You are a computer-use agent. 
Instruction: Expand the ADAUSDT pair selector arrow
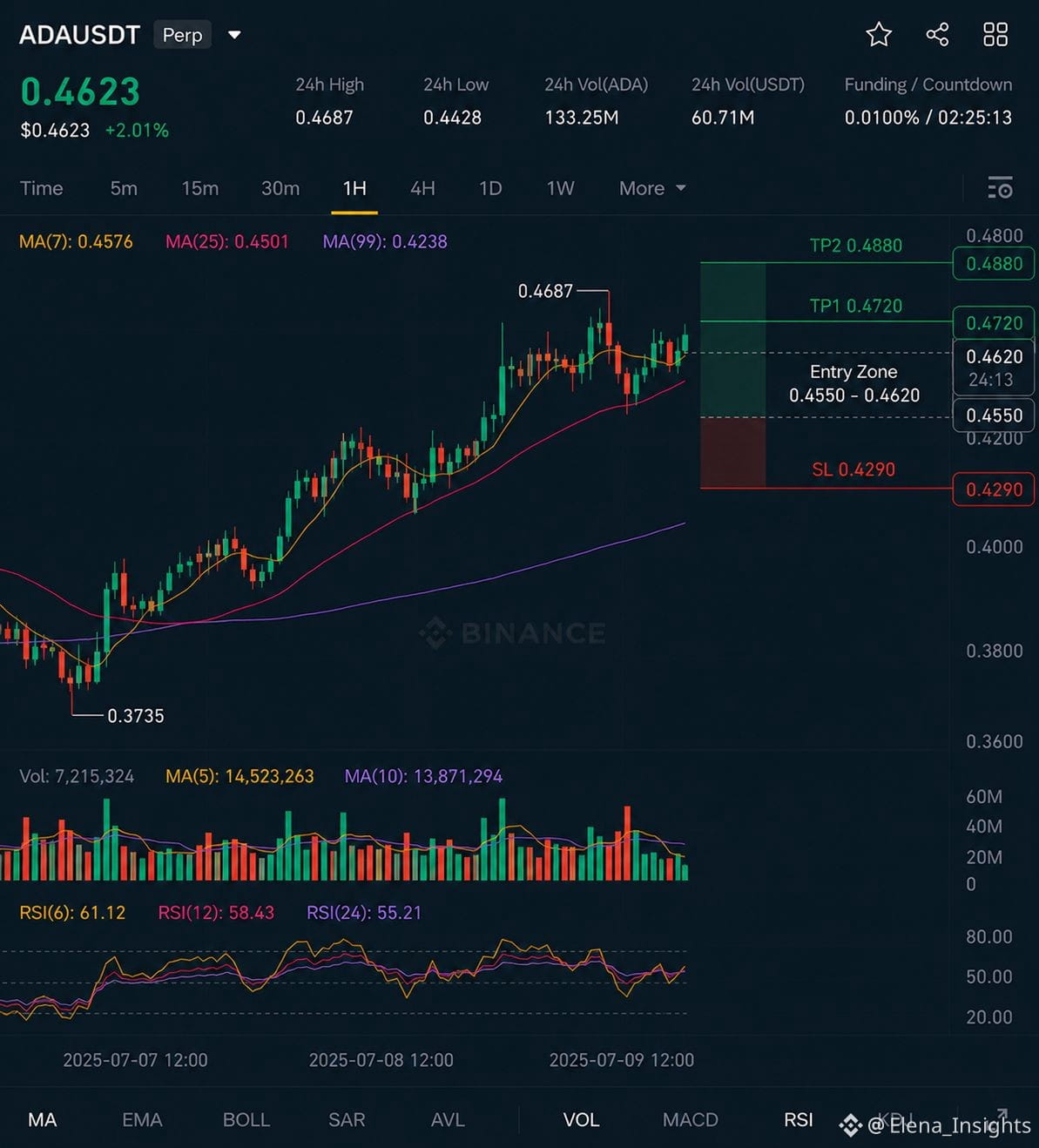233,36
